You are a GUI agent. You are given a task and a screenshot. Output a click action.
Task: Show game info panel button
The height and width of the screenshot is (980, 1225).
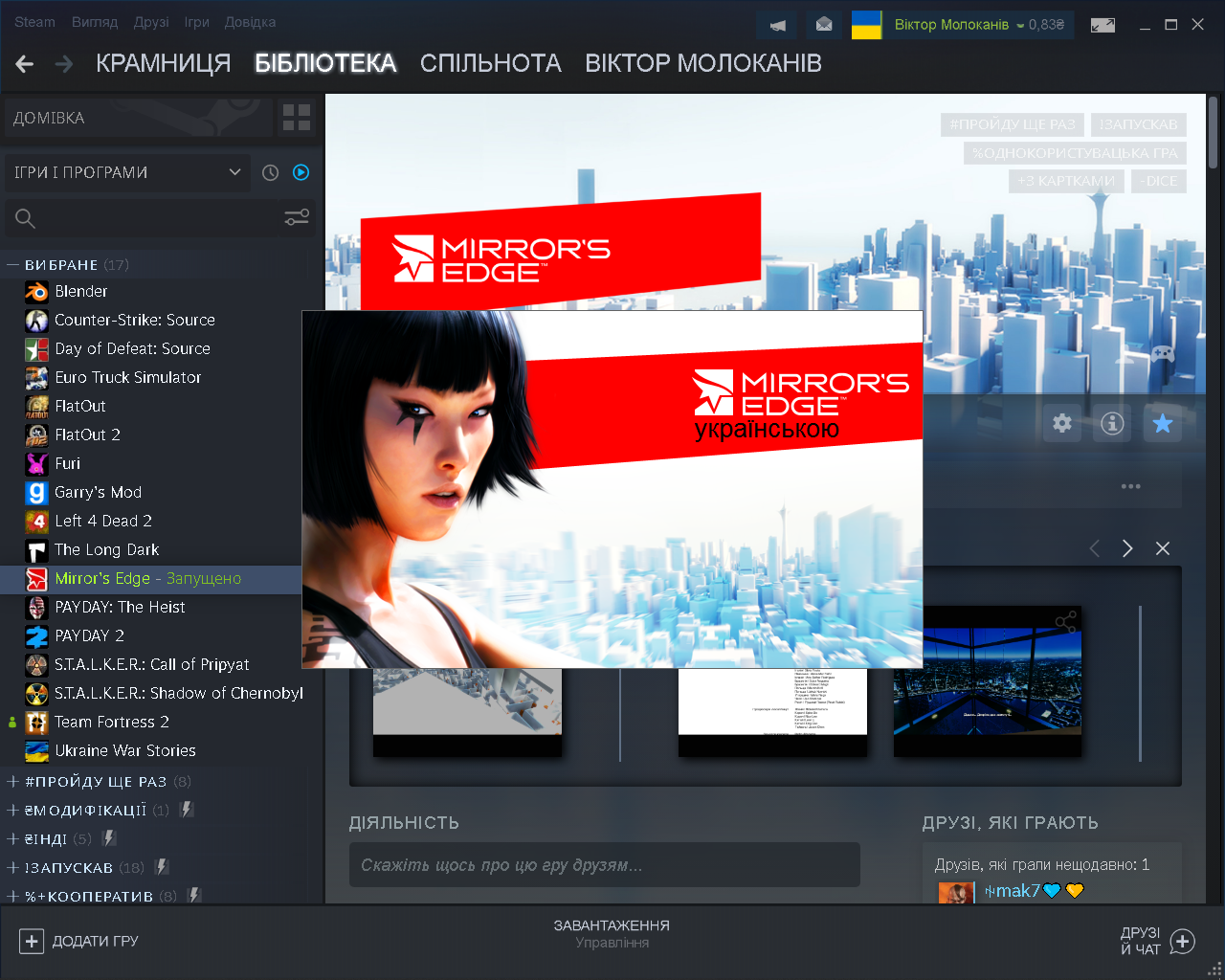pos(1112,423)
